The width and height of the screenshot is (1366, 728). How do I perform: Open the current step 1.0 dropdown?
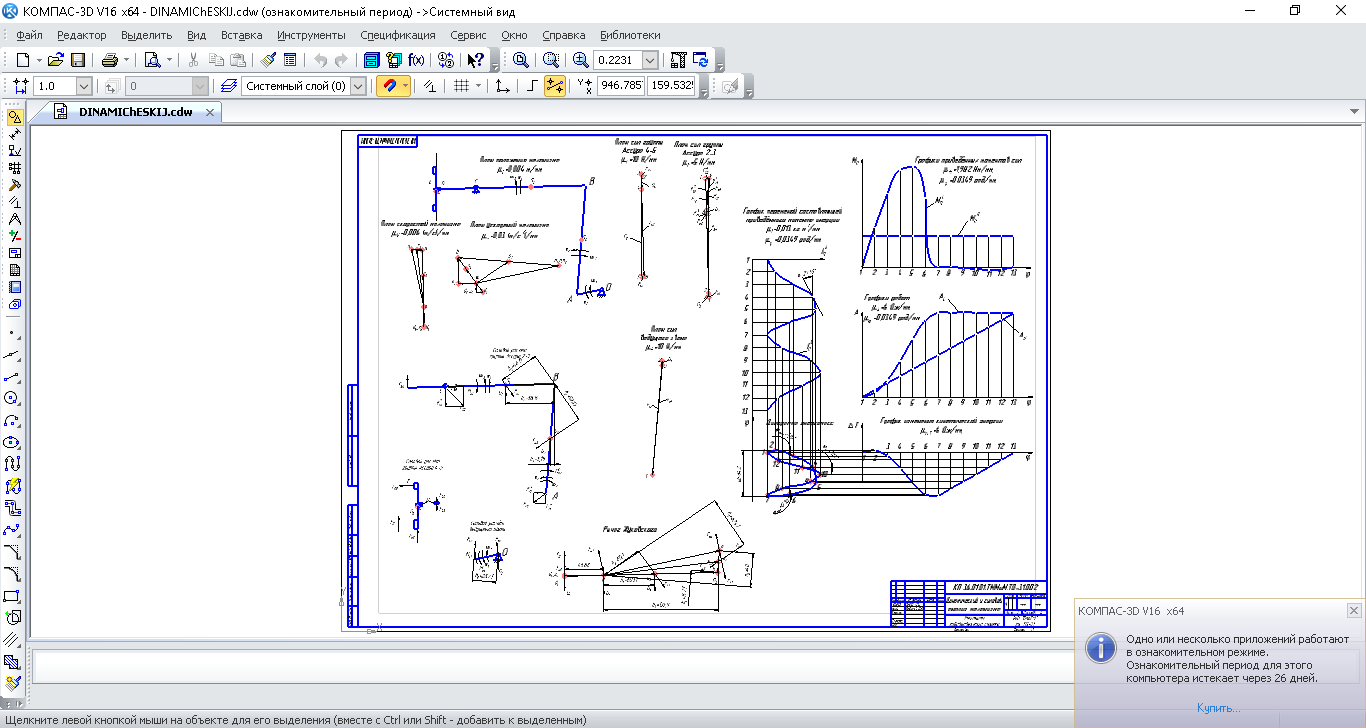[x=84, y=86]
